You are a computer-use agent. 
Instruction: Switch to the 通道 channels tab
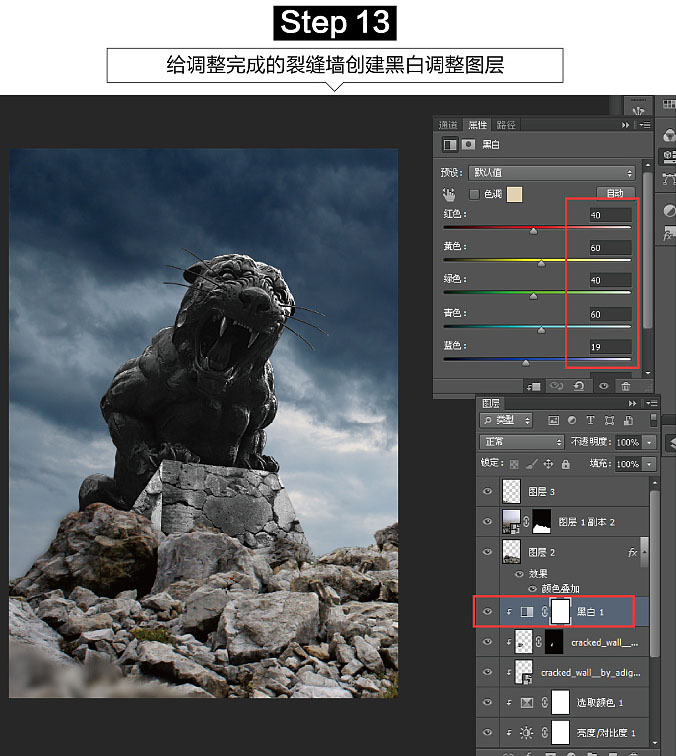tap(448, 125)
